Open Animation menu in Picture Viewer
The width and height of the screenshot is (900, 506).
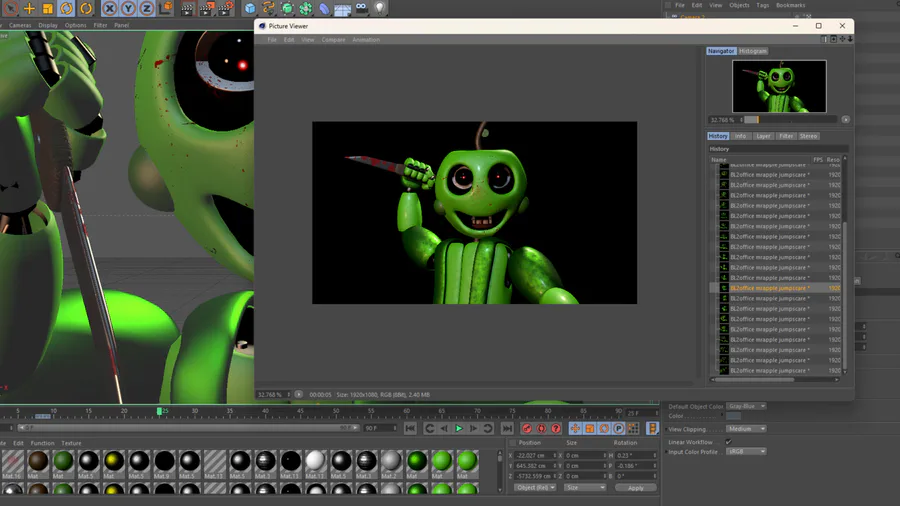pos(366,40)
